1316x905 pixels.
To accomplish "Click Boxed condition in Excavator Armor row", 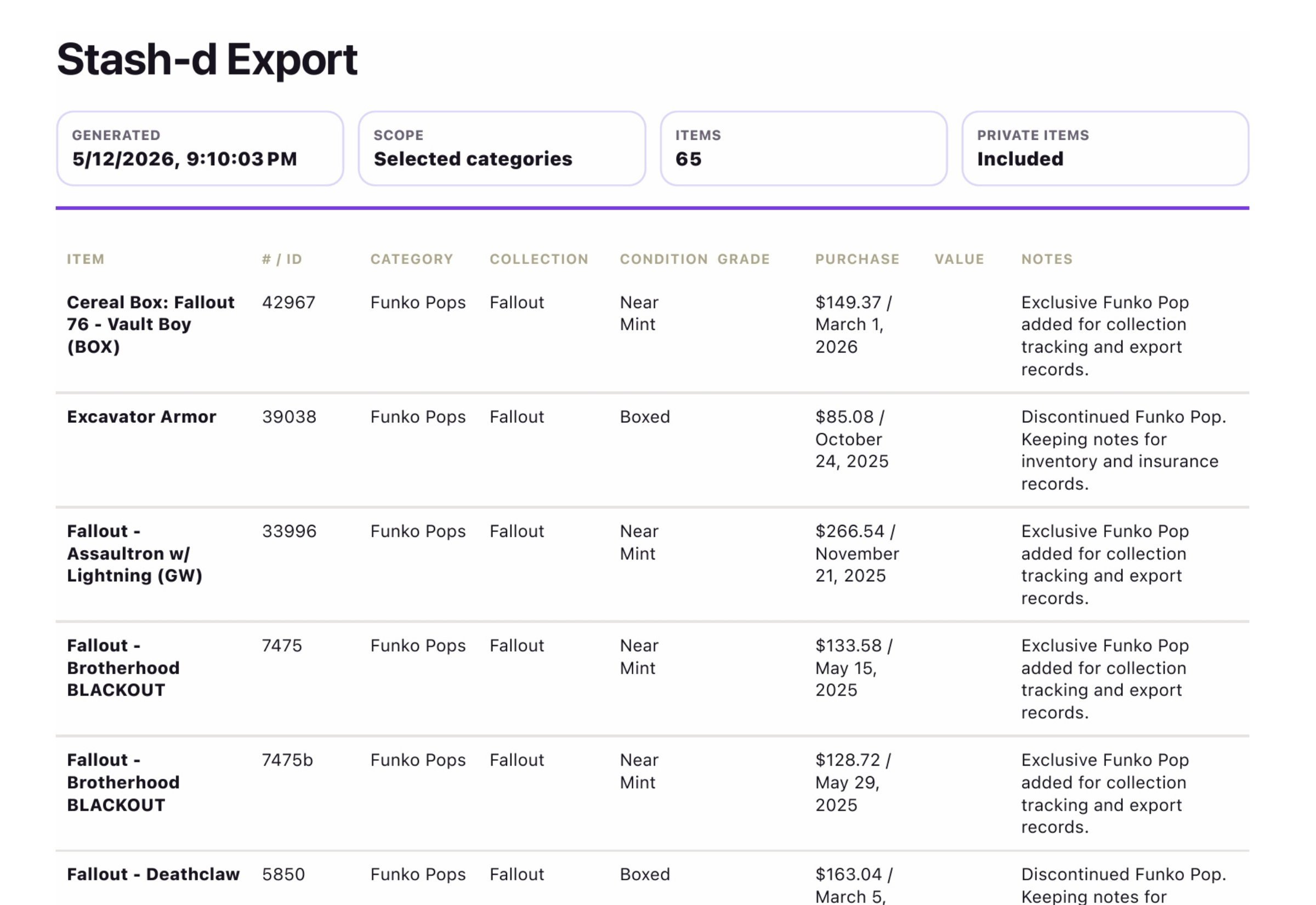I will click(x=645, y=417).
